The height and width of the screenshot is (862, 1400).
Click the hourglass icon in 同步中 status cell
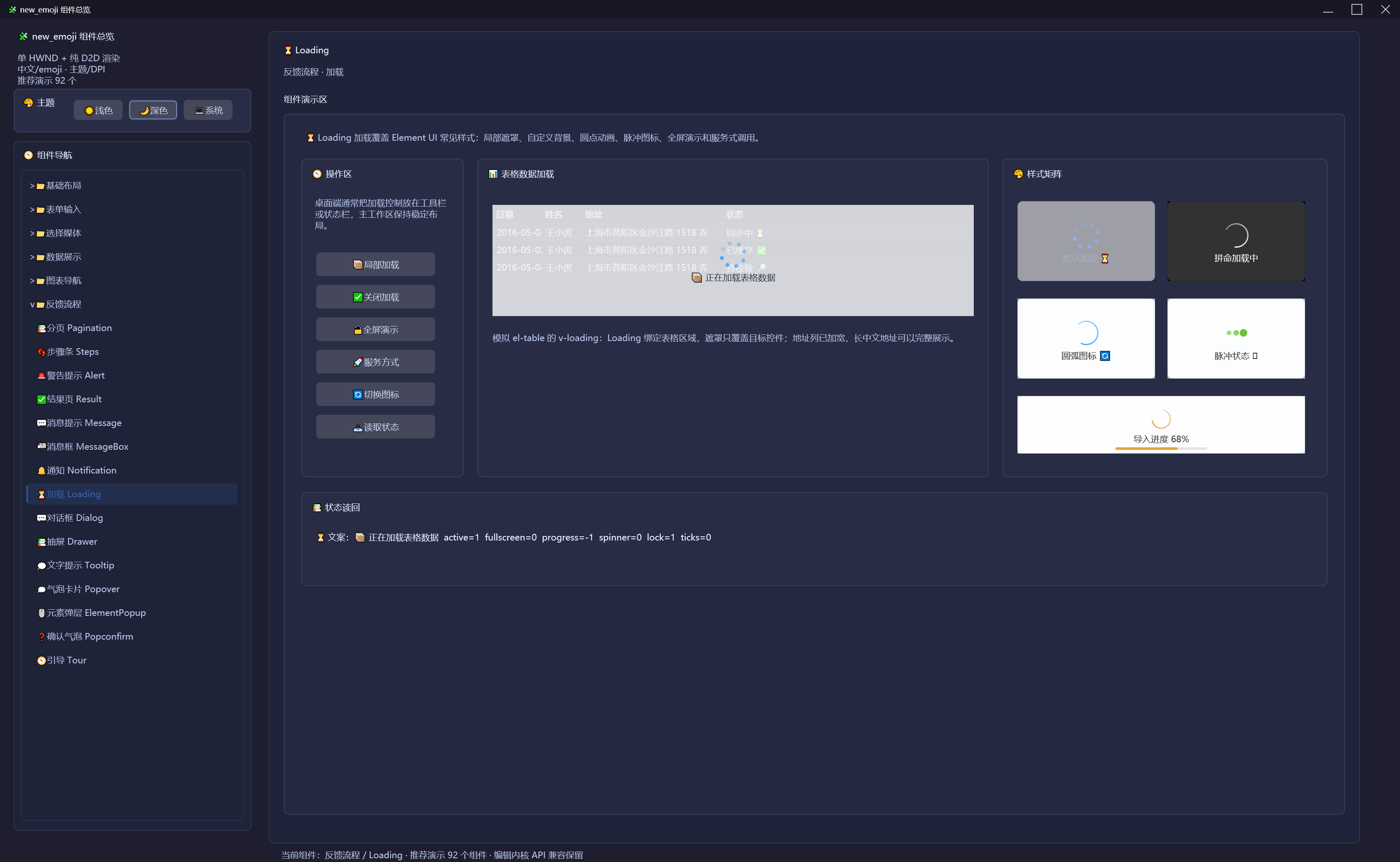760,233
